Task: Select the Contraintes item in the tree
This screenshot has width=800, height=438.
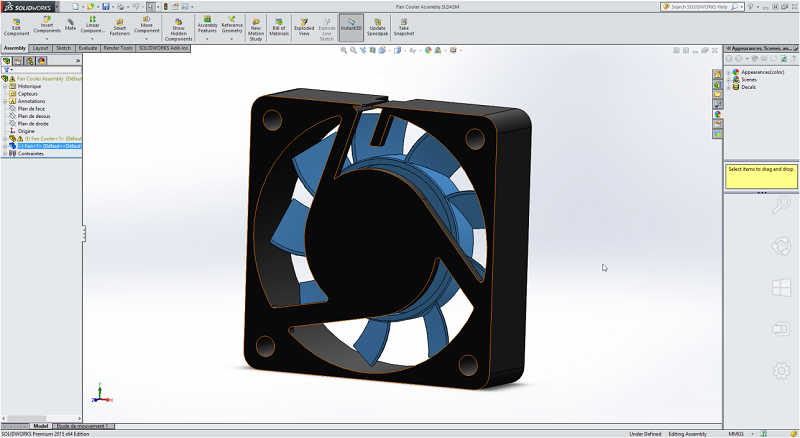Action: pos(31,153)
